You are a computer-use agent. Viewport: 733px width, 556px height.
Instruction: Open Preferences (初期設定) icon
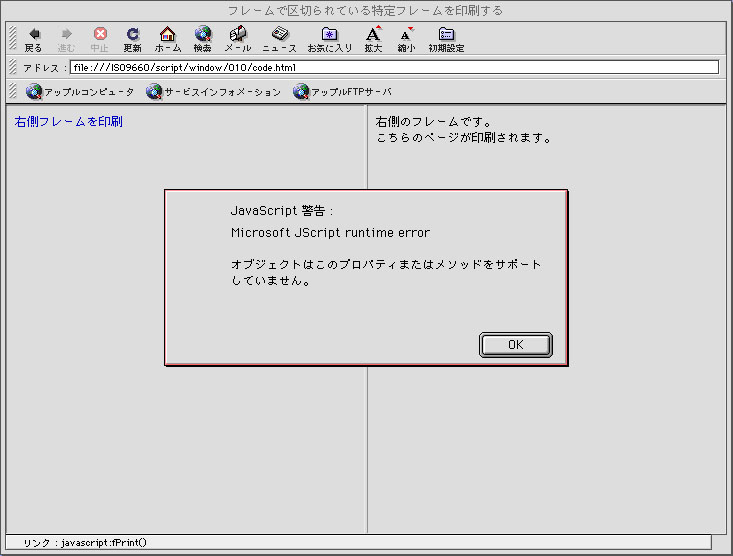[446, 34]
